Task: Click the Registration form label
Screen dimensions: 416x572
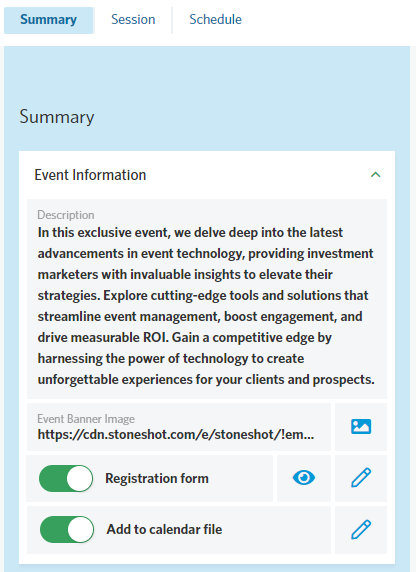Action: (x=157, y=478)
